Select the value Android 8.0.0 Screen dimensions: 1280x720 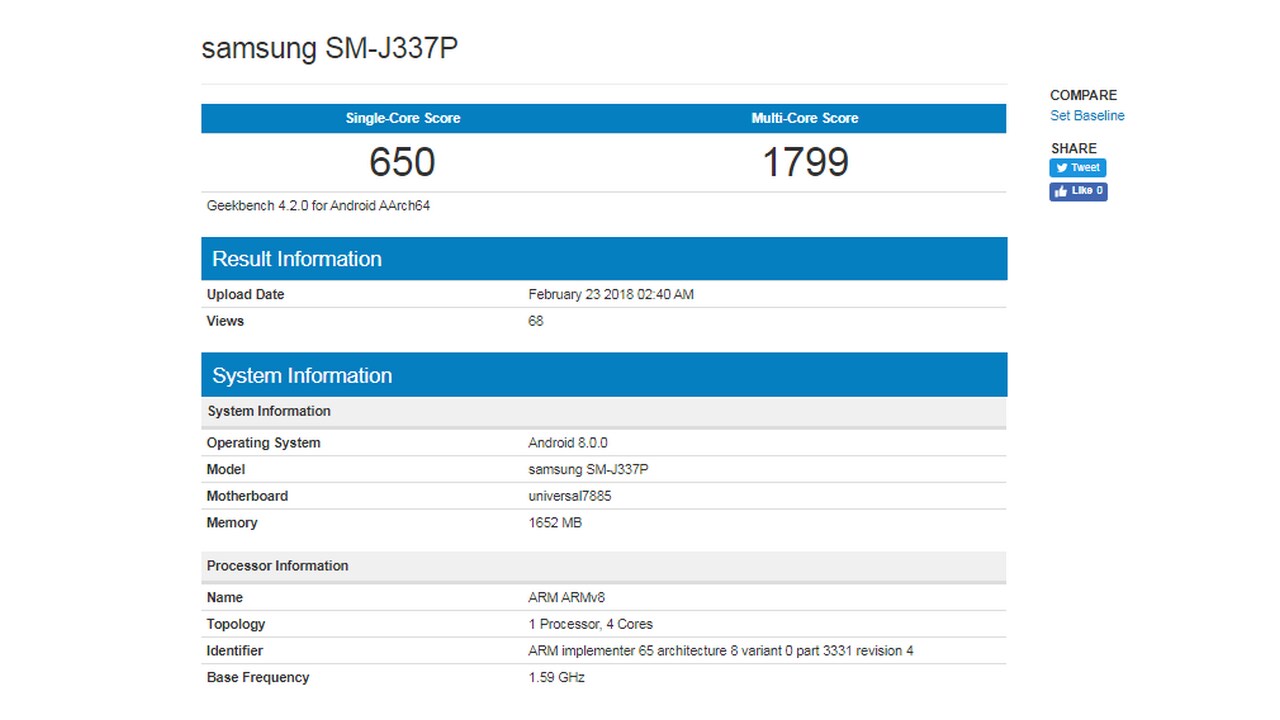tap(568, 443)
